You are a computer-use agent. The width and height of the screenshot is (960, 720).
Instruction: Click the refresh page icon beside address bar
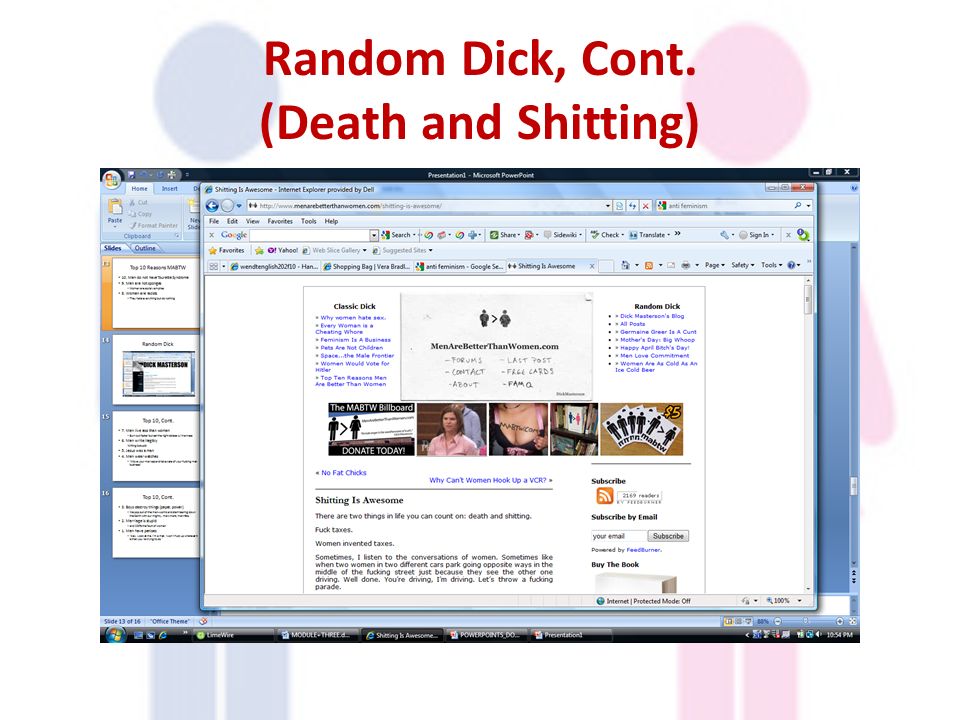point(632,206)
